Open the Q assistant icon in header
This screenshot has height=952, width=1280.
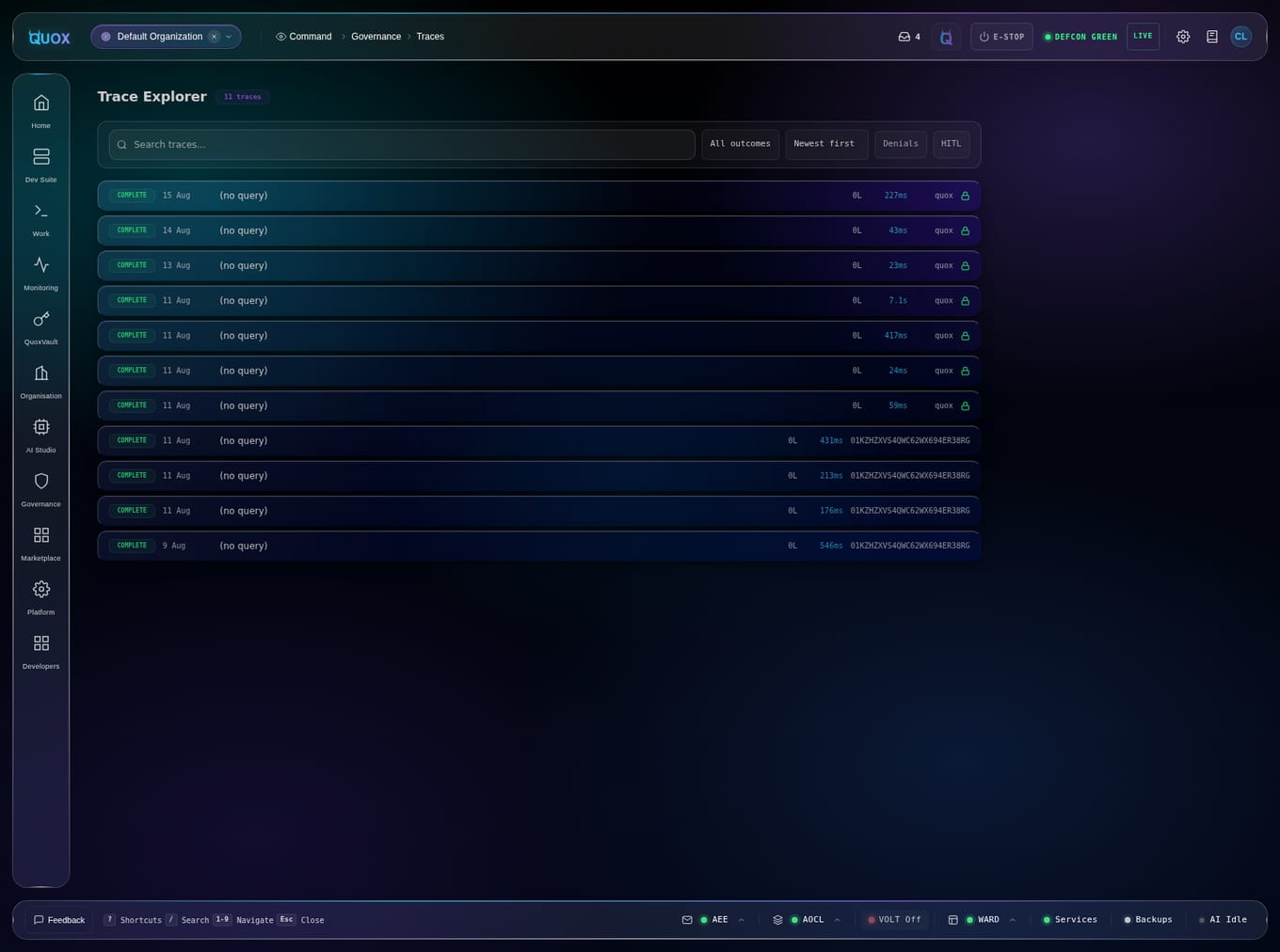[946, 37]
